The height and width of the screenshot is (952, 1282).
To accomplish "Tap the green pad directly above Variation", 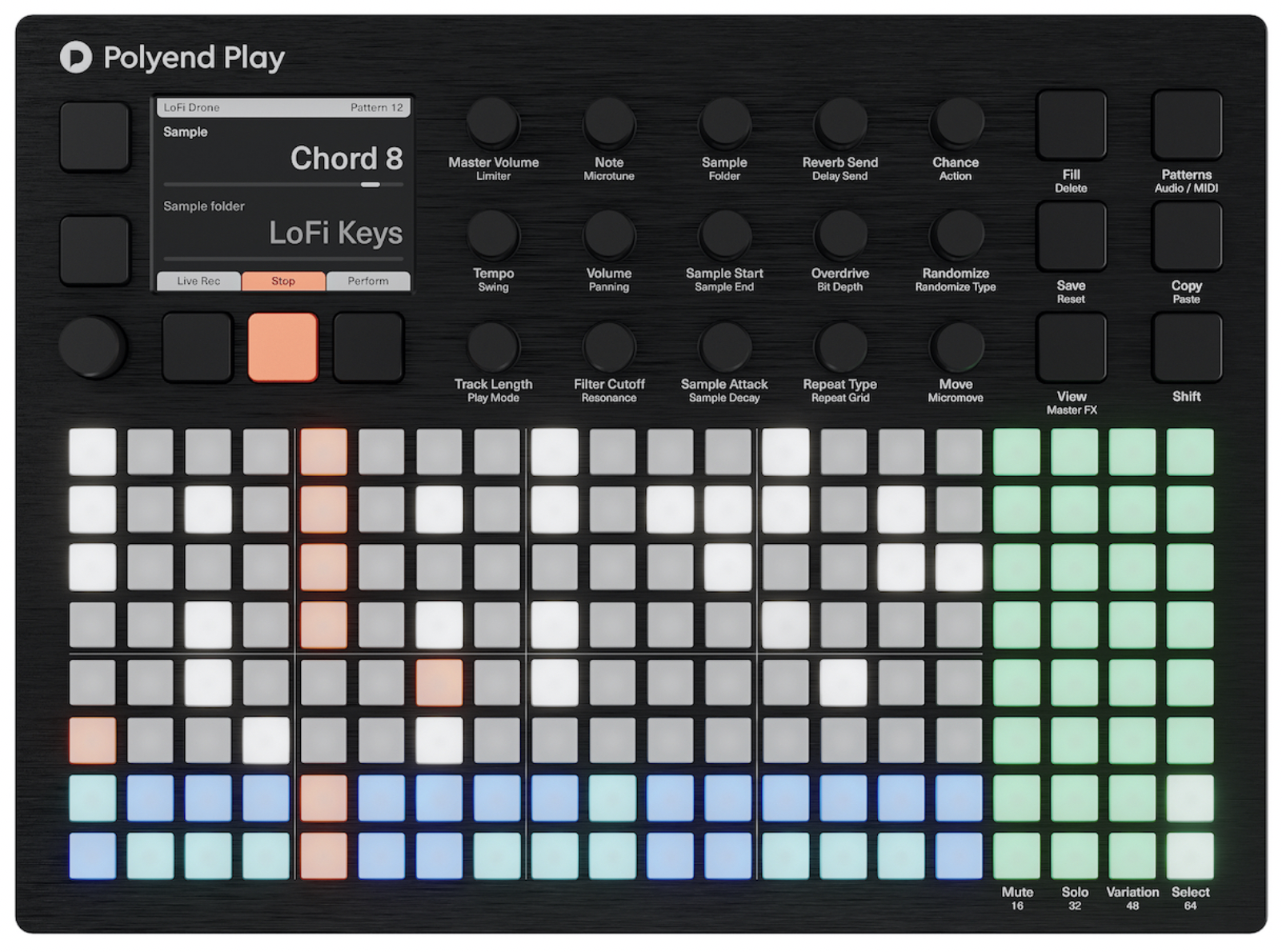I will click(x=1132, y=856).
